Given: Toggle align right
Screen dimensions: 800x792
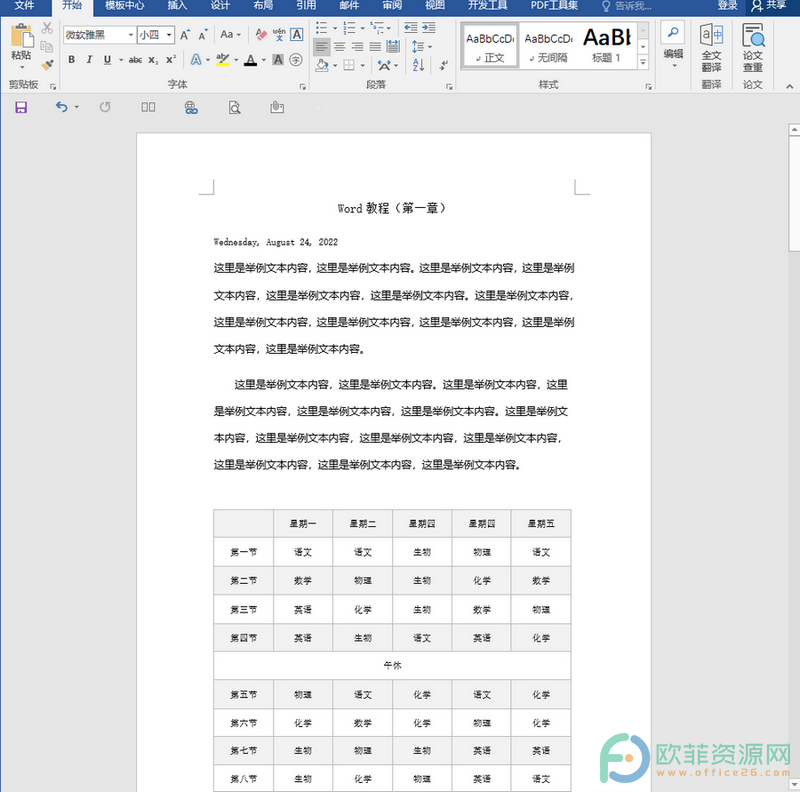Looking at the screenshot, I should tap(357, 47).
